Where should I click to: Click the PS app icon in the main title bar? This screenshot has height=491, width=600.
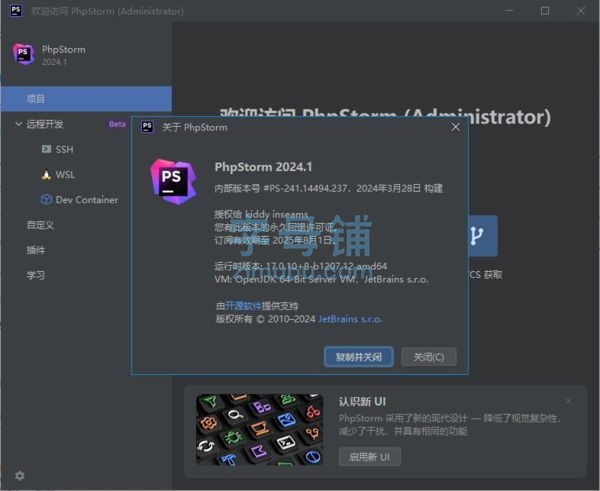click(x=16, y=10)
